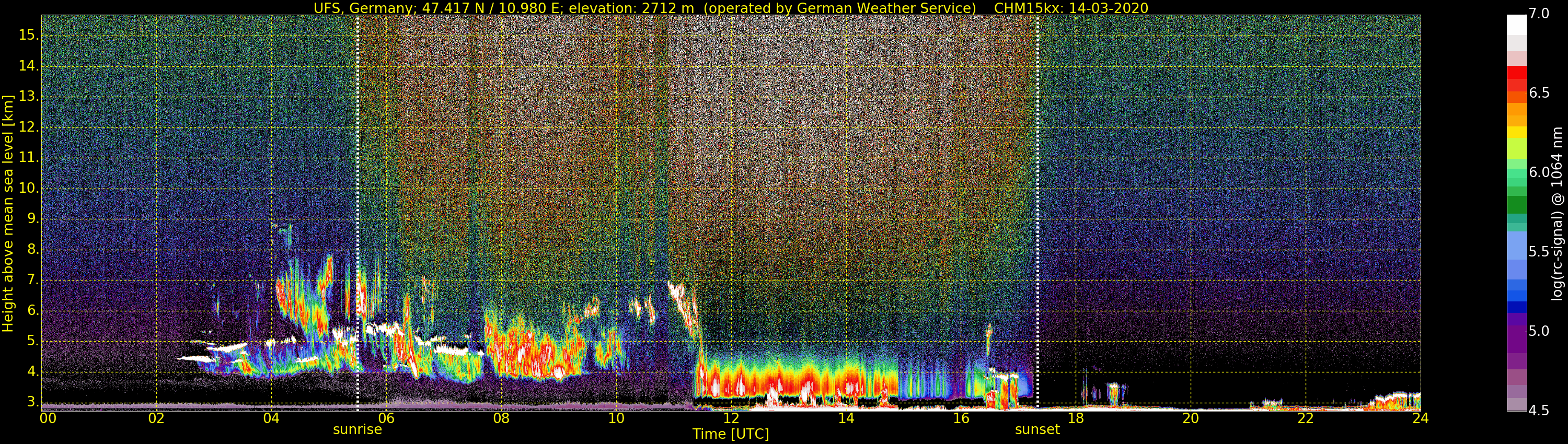
Task: Click the "6.5" colorbar tick value
Action: point(1539,93)
